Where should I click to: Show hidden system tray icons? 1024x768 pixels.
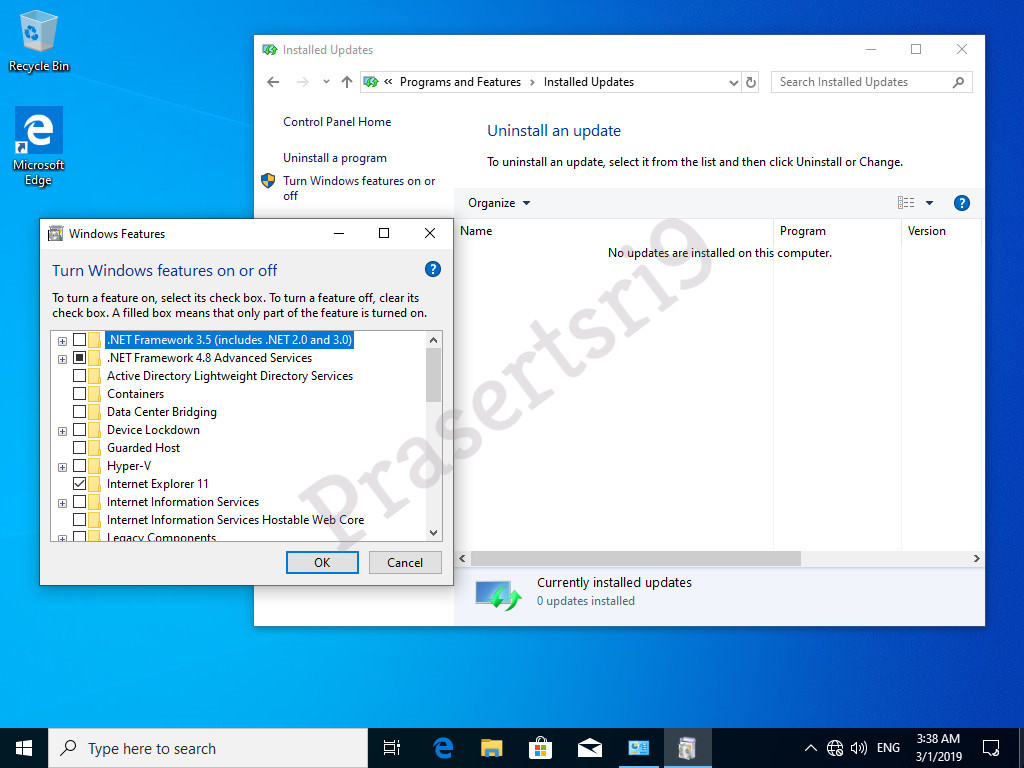point(810,748)
